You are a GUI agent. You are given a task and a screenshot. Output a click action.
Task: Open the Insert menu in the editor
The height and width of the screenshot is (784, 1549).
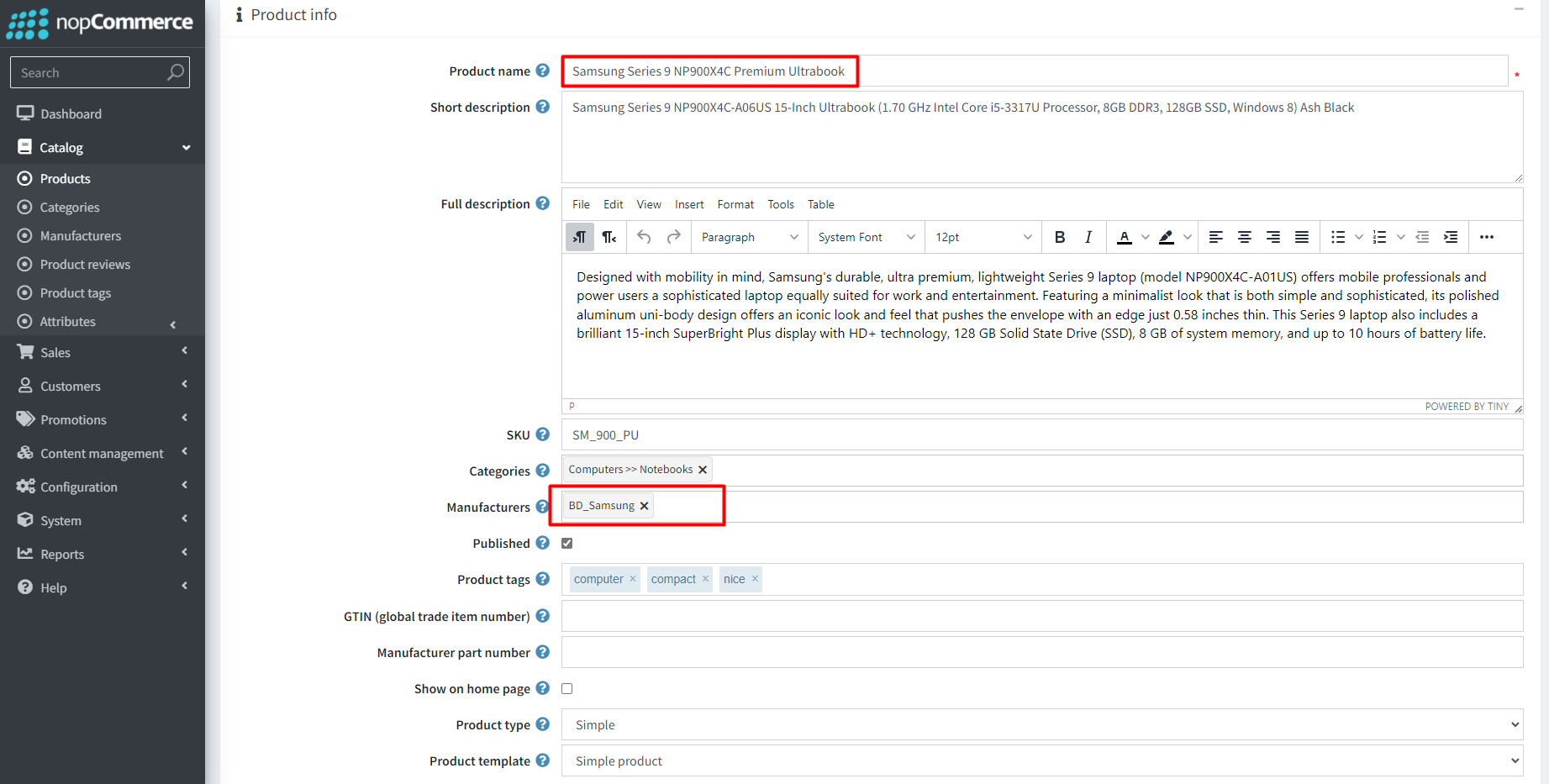pos(688,204)
